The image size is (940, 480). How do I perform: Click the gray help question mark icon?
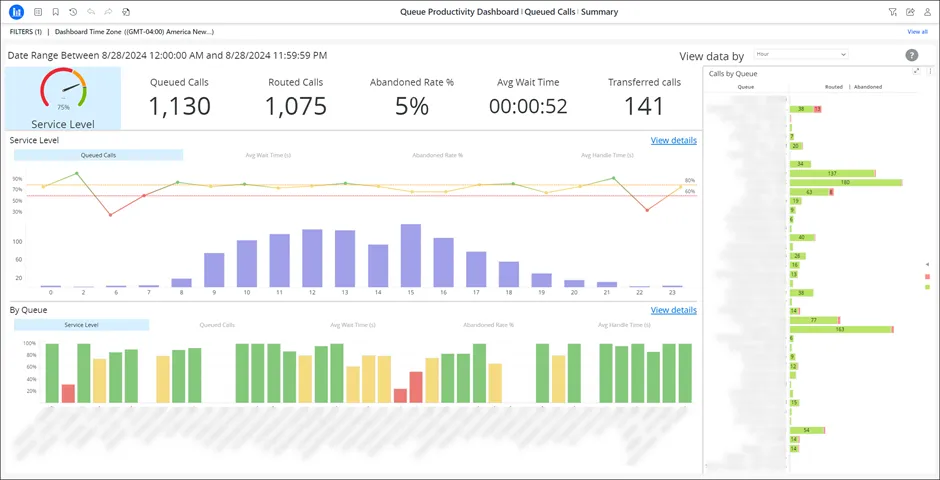coord(911,56)
